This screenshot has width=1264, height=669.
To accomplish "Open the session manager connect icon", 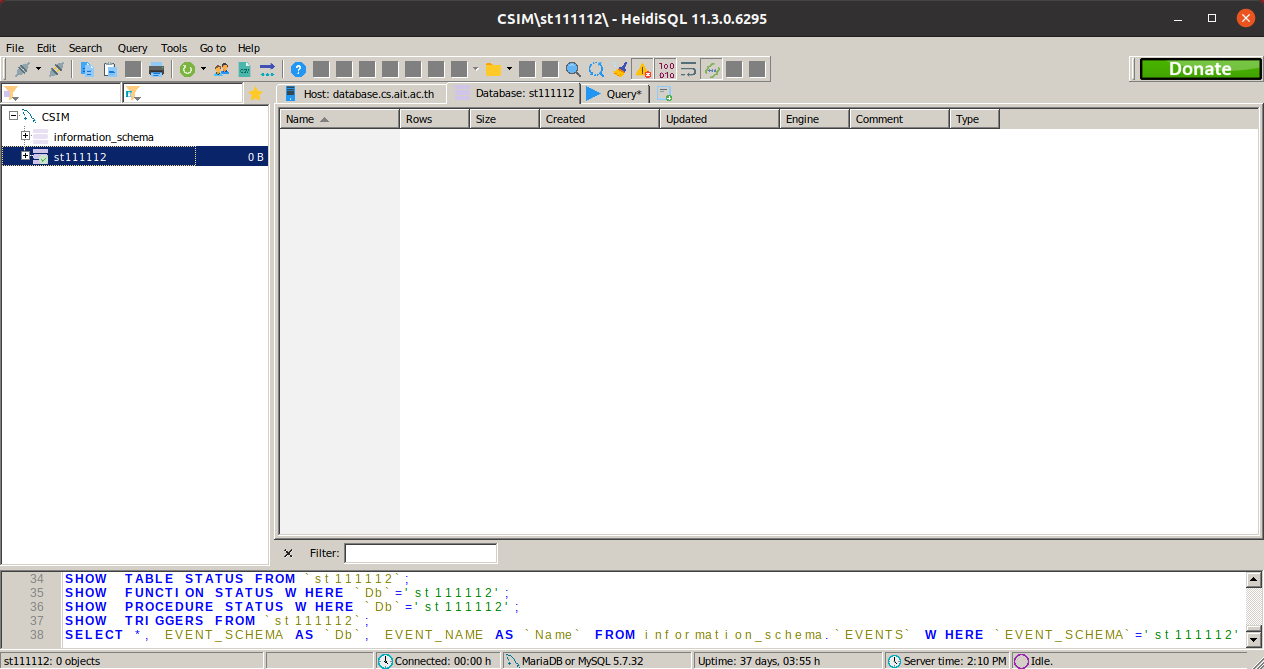I will point(21,69).
